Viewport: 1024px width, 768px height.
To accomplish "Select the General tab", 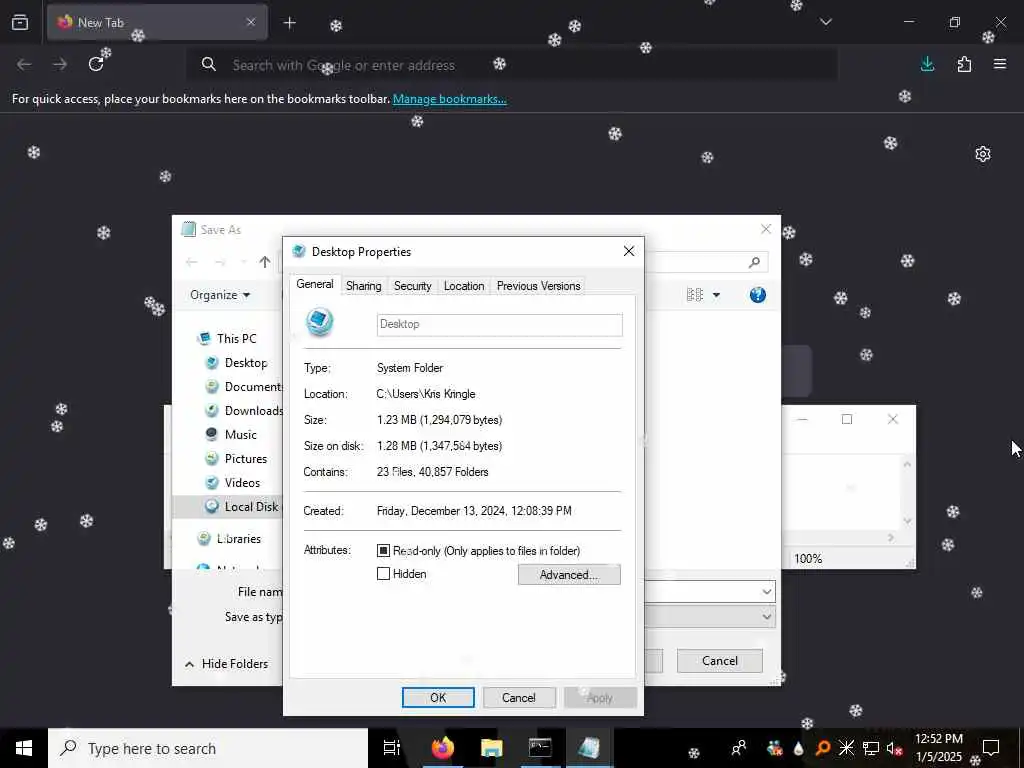I will [315, 284].
